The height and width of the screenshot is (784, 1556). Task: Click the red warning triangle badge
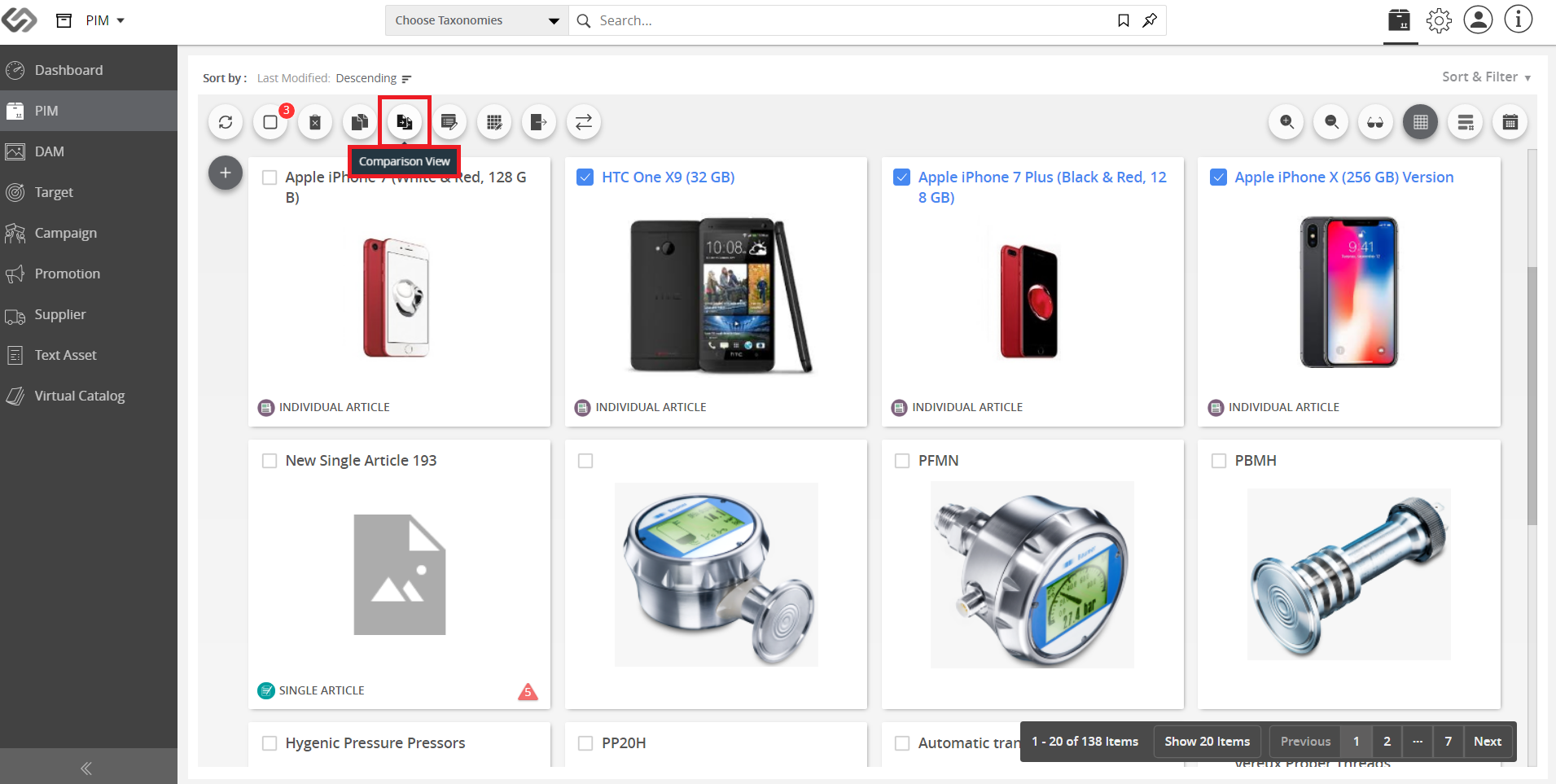pyautogui.click(x=528, y=692)
